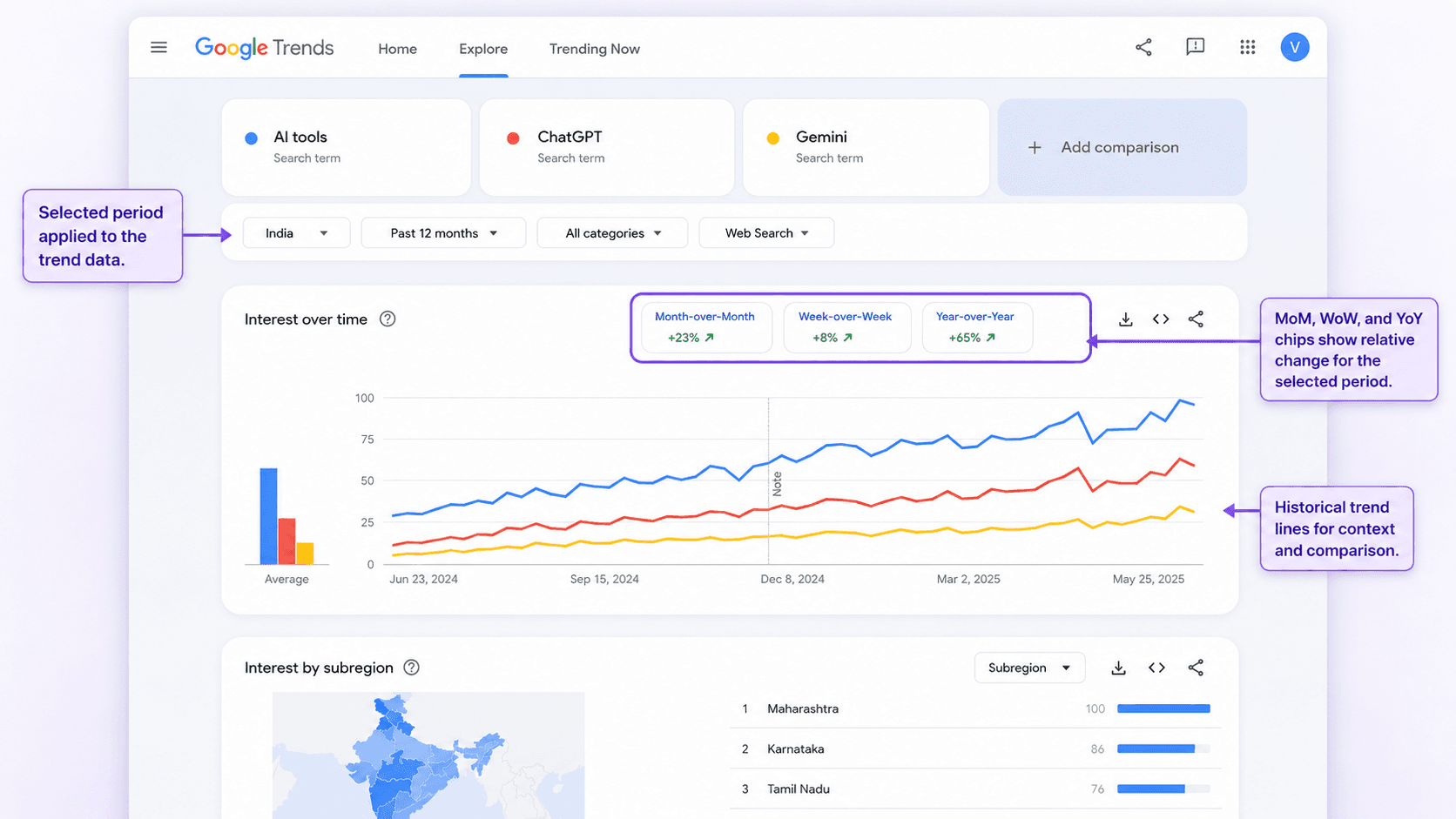Open the Google apps grid
Image resolution: width=1456 pixels, height=819 pixels.
[1247, 47]
